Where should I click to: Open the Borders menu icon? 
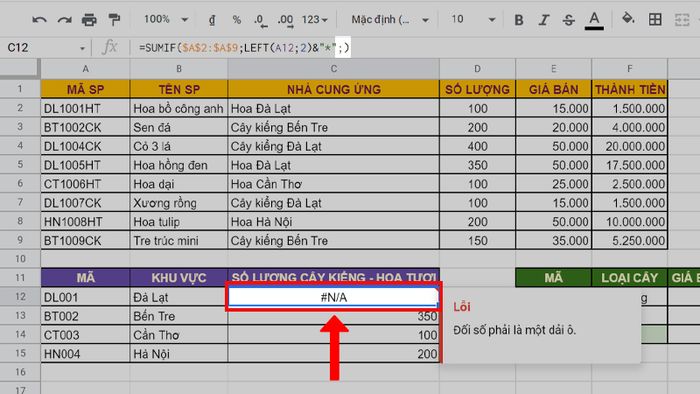(655, 19)
